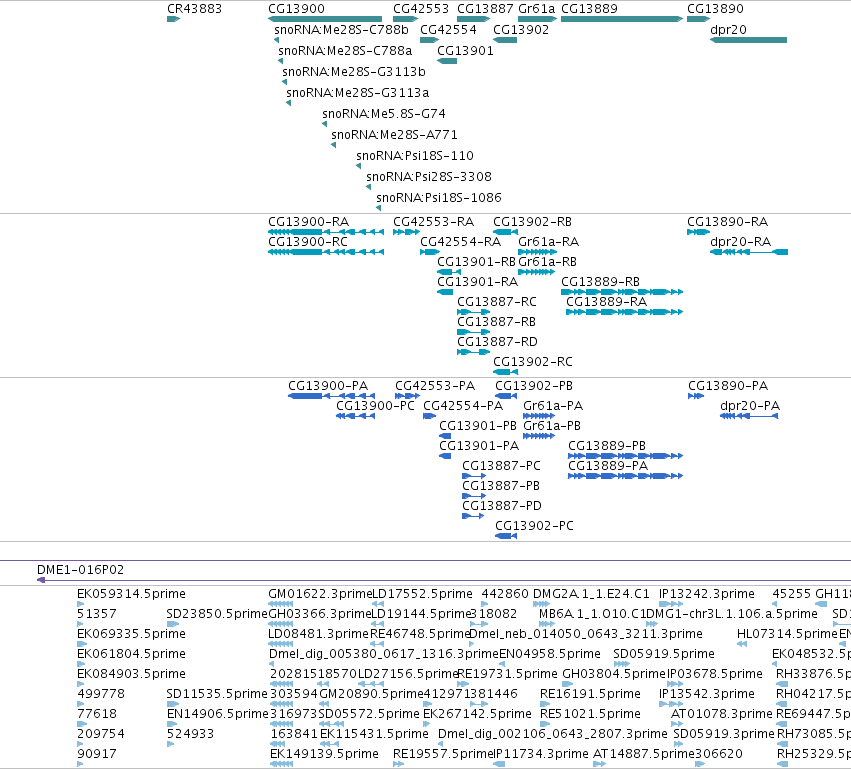
Task: Click snoRNA:Psi18S-110 label
Action: pos(415,155)
